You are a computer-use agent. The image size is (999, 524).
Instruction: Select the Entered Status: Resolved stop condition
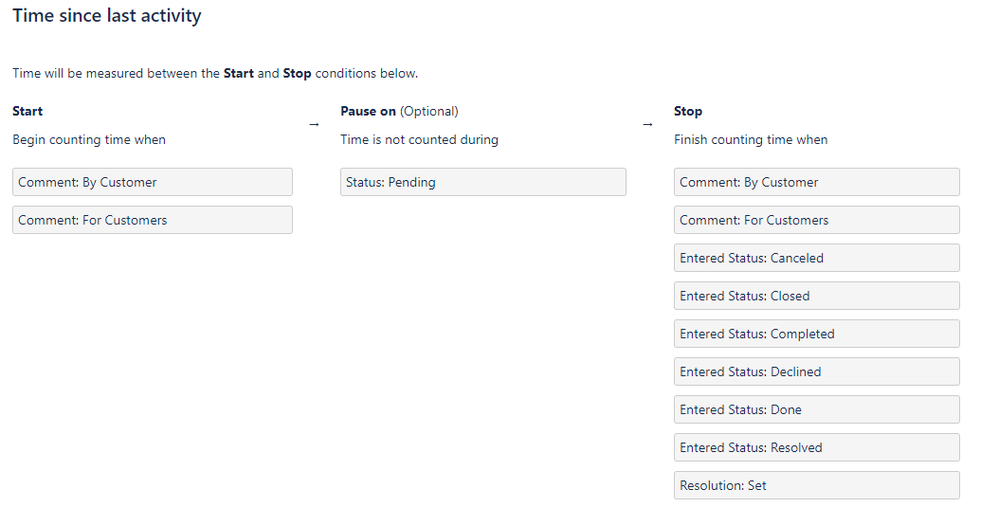pos(817,448)
